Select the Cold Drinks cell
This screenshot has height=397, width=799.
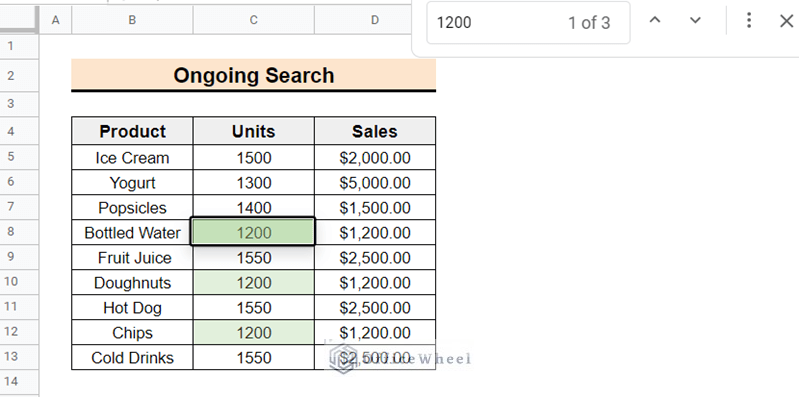[x=132, y=357]
